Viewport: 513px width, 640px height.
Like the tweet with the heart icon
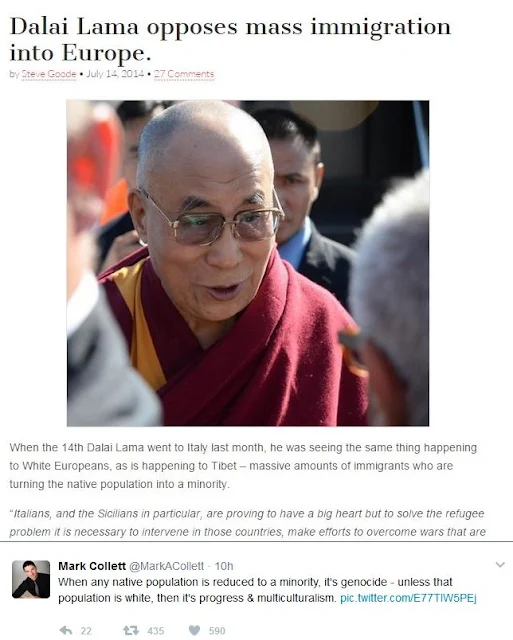tap(195, 630)
